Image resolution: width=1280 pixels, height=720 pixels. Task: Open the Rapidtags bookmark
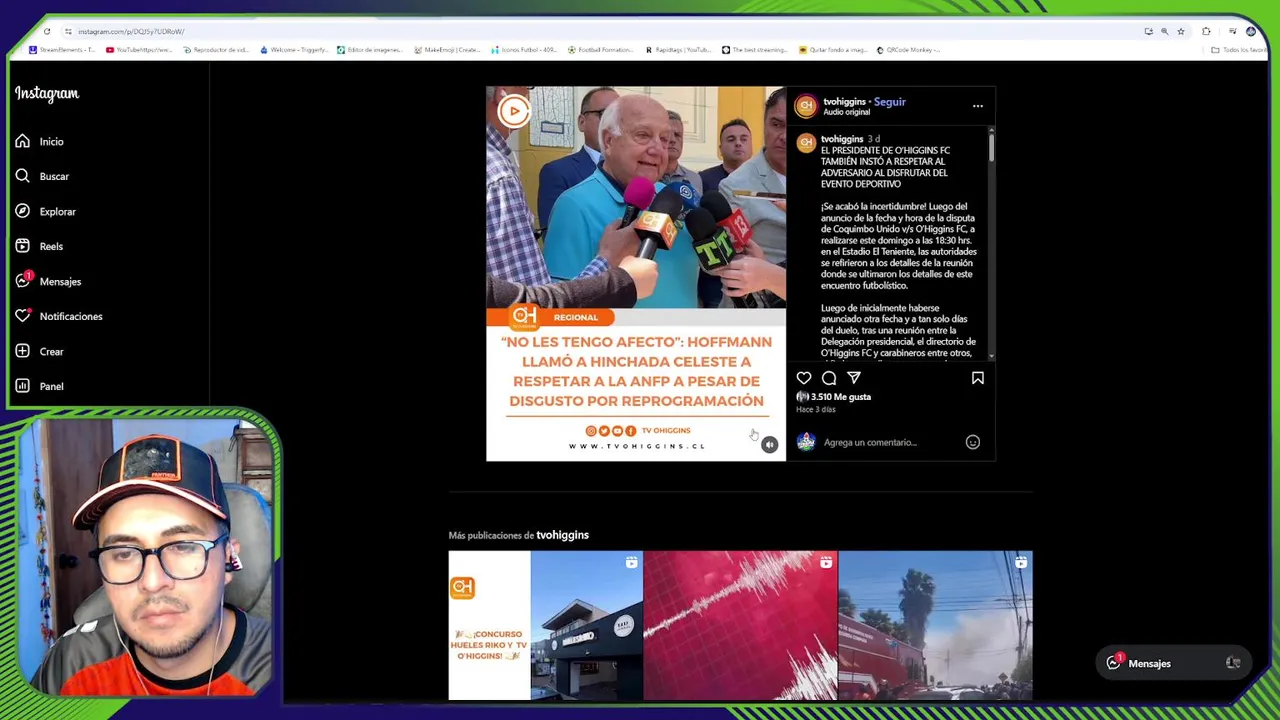point(678,50)
